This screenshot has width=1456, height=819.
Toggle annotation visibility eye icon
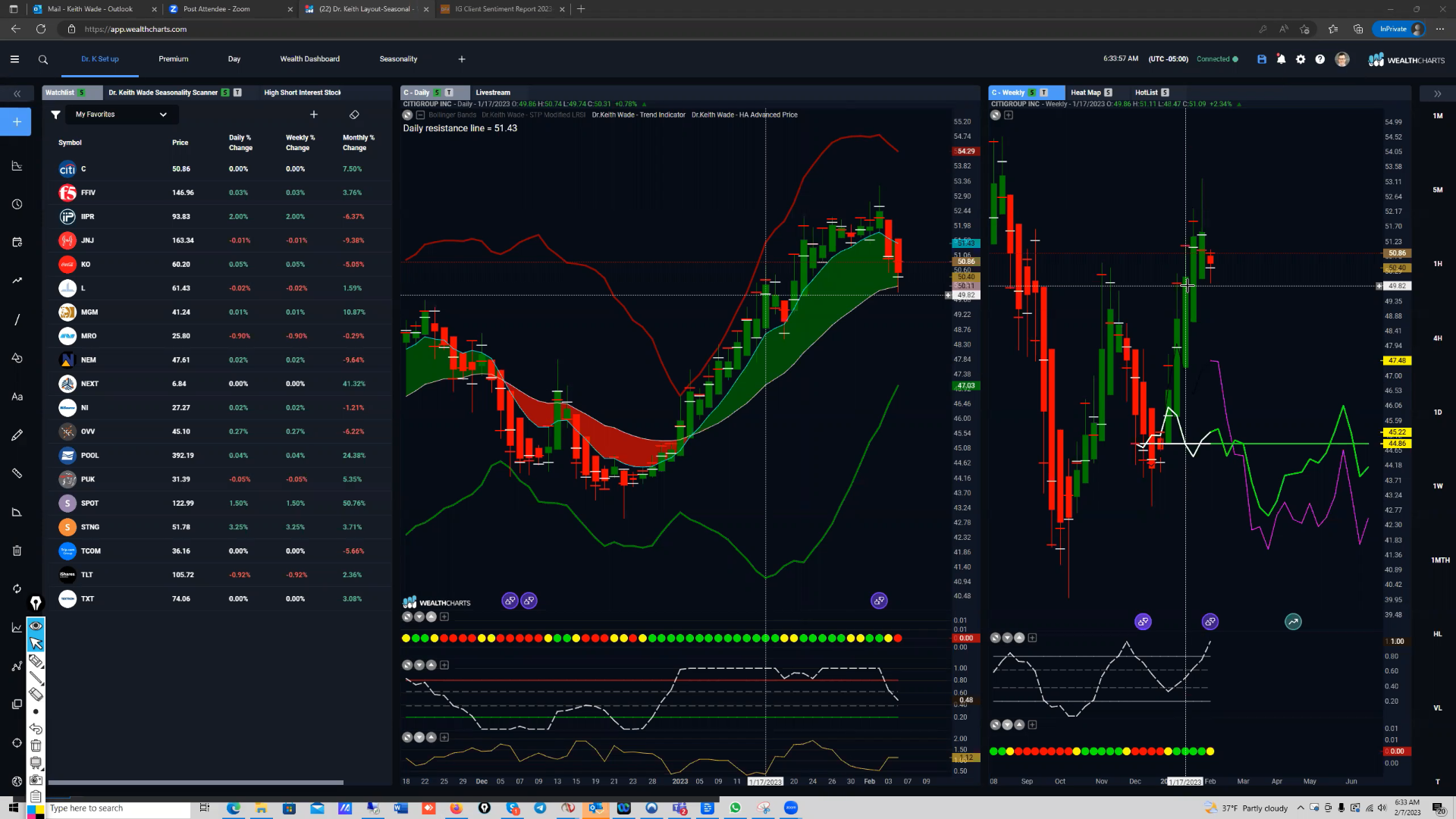point(36,626)
